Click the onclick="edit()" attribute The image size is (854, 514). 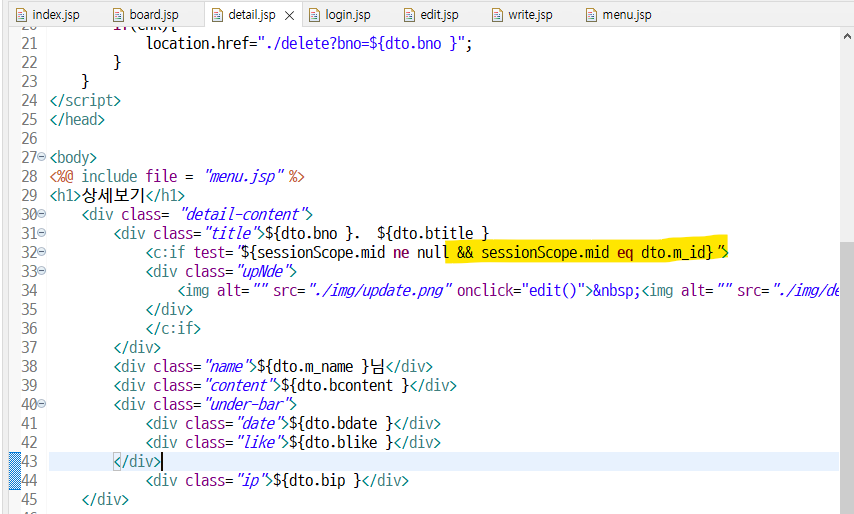521,291
